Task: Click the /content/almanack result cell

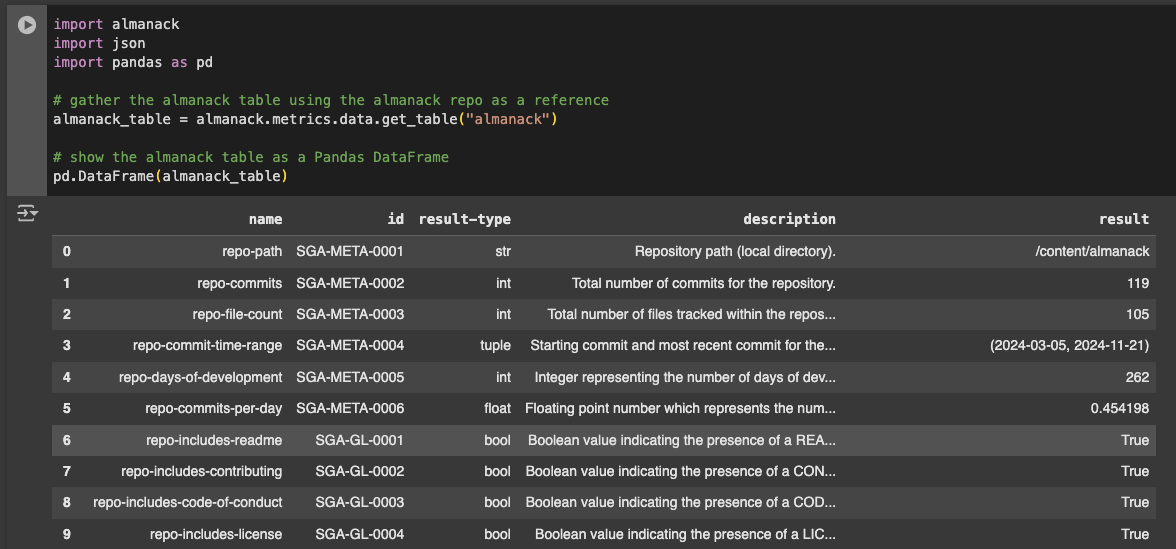Action: (1091, 252)
